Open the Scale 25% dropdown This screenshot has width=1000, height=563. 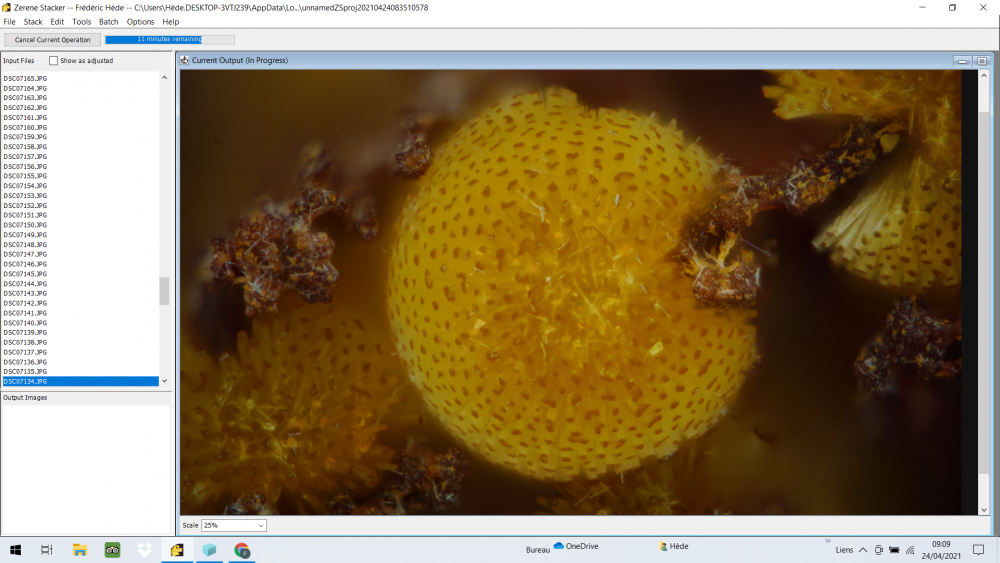[x=234, y=525]
